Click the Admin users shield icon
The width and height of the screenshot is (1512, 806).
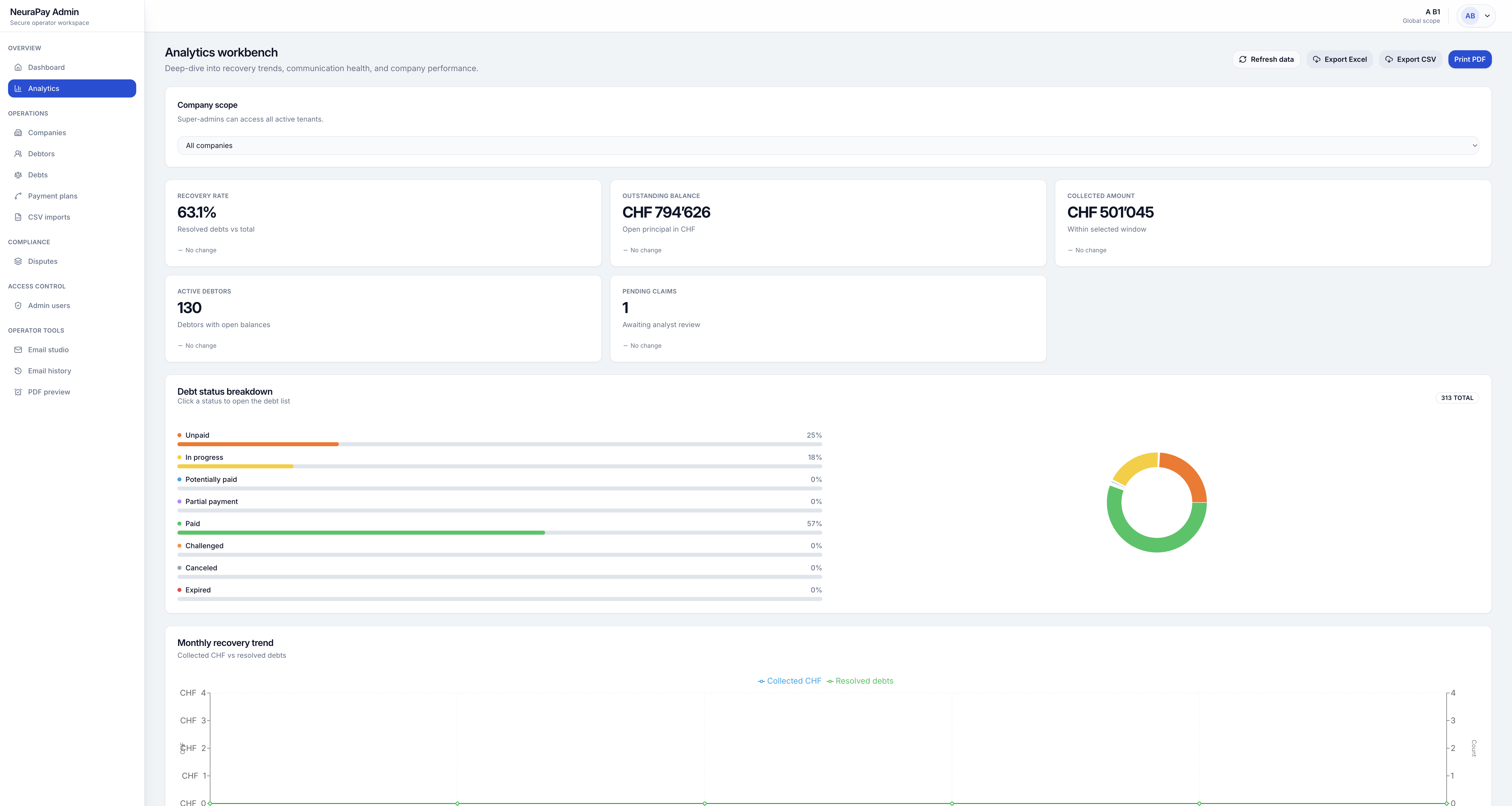(18, 306)
